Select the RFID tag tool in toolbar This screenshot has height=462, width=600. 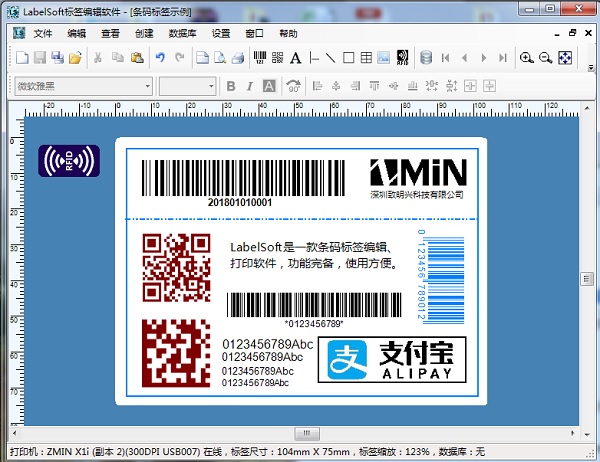[x=402, y=58]
